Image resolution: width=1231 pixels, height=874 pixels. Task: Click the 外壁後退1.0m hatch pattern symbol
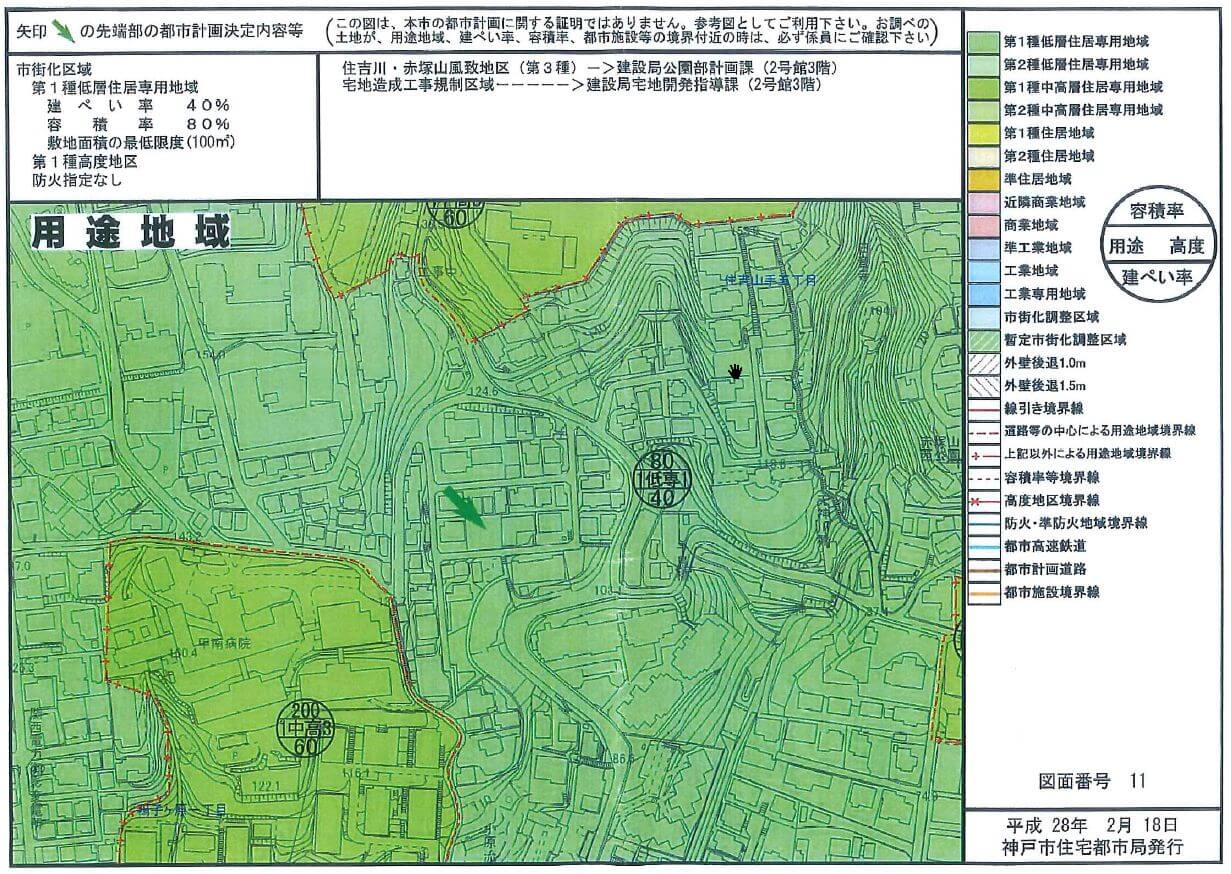[x=982, y=362]
